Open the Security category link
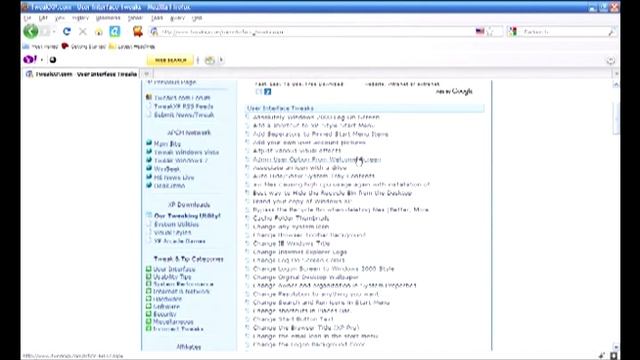Viewport: 640px width, 360px height. pyautogui.click(x=165, y=314)
